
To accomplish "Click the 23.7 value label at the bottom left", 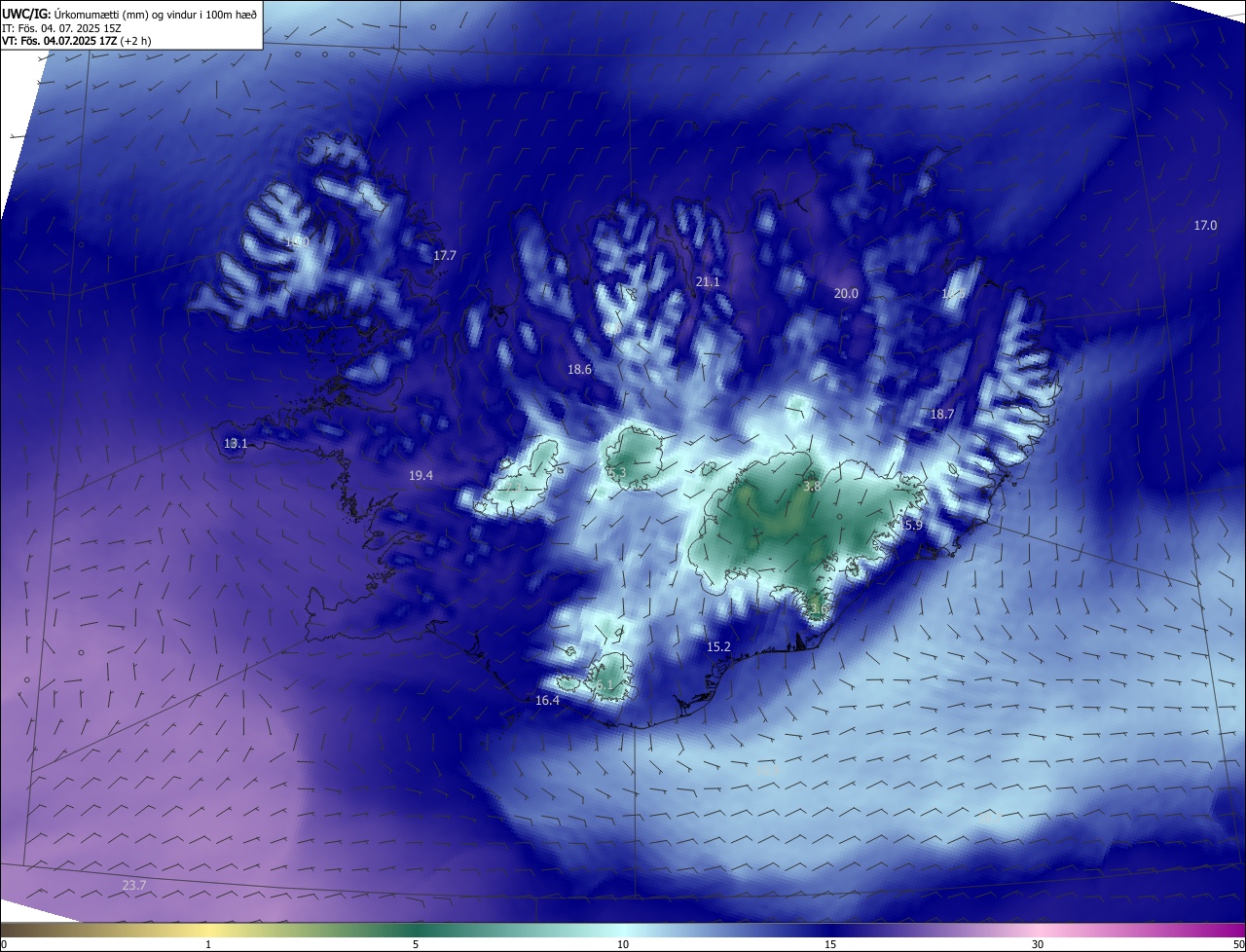I will tap(134, 885).
